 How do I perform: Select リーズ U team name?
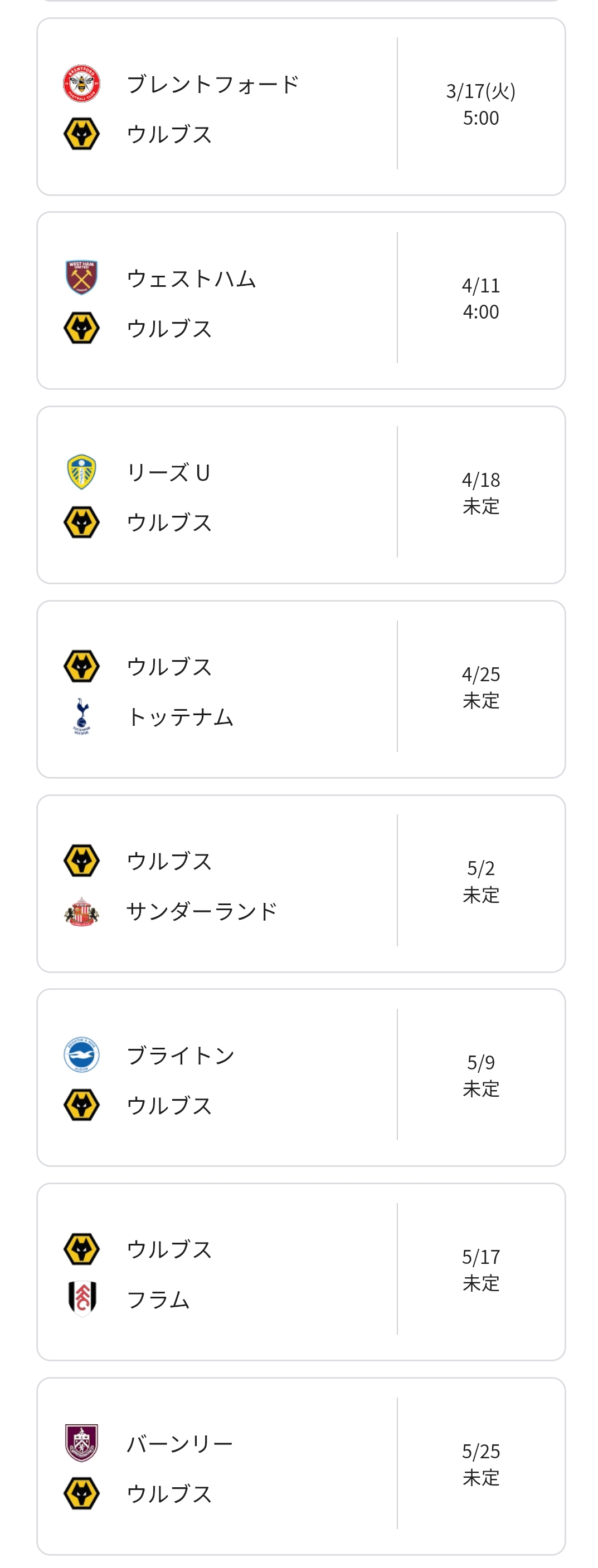[168, 472]
